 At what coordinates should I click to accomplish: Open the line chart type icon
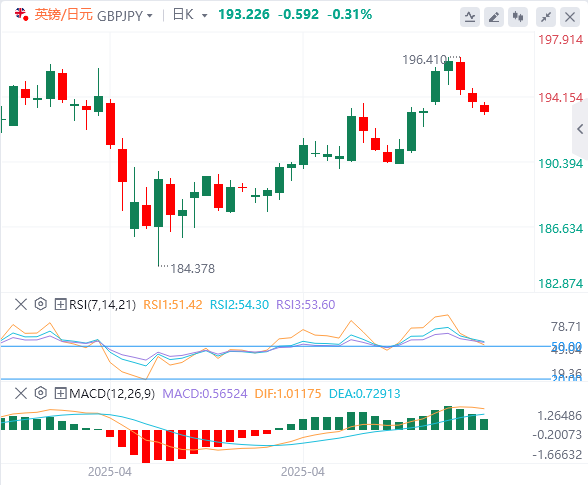tap(470, 17)
